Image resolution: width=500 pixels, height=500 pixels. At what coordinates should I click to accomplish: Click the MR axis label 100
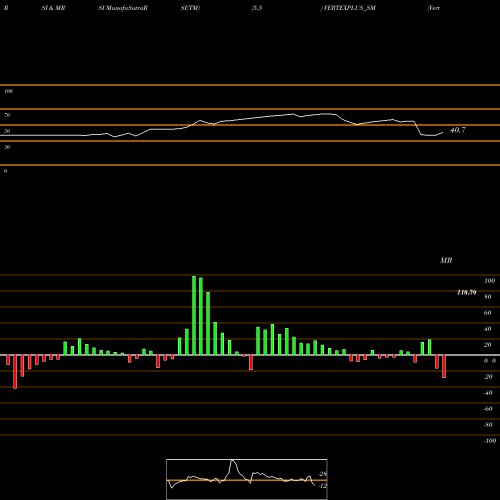489,281
